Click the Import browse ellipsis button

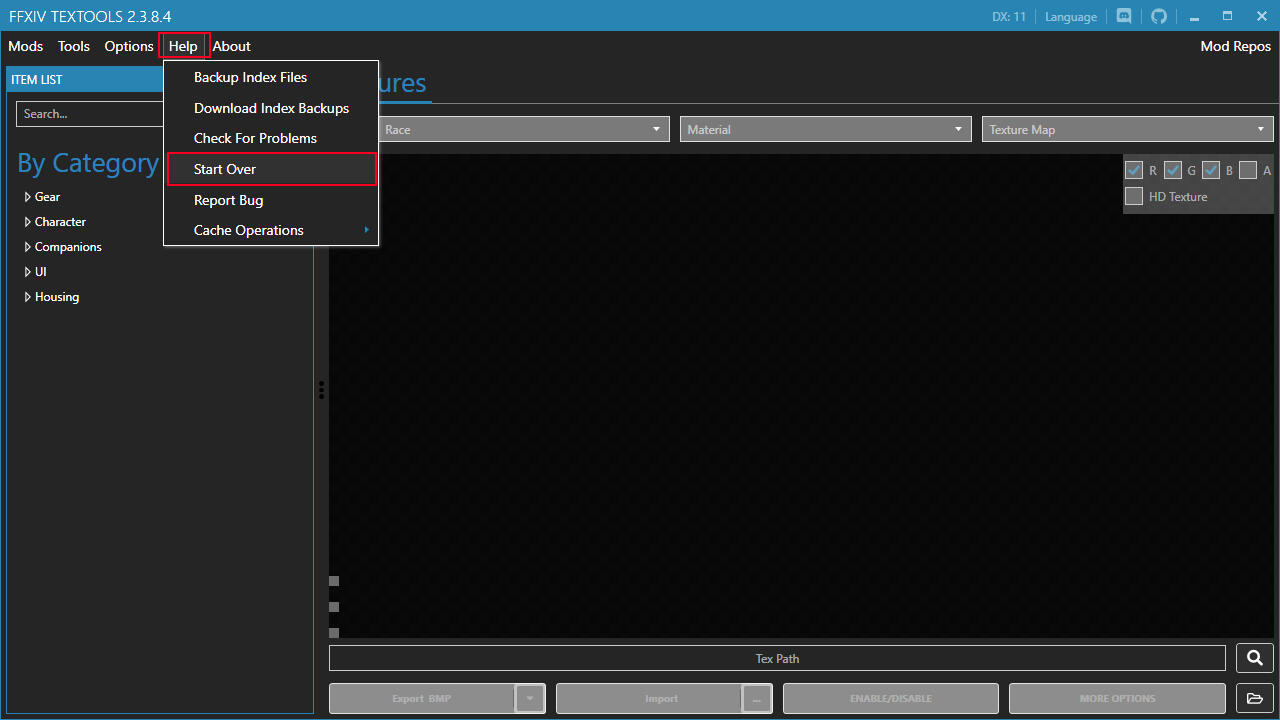pos(756,699)
